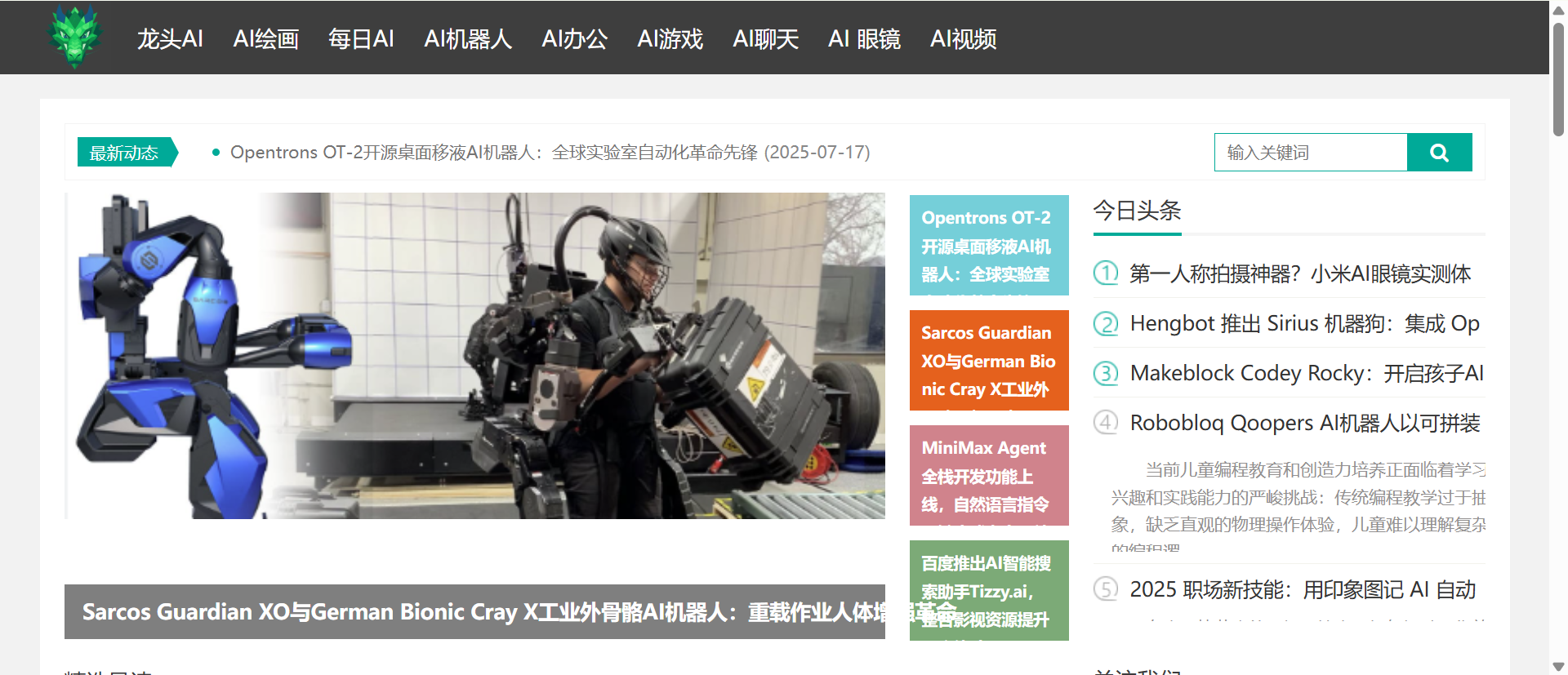Open the AI 眼镜 navigation item
Image resolution: width=1568 pixels, height=675 pixels.
[x=864, y=38]
